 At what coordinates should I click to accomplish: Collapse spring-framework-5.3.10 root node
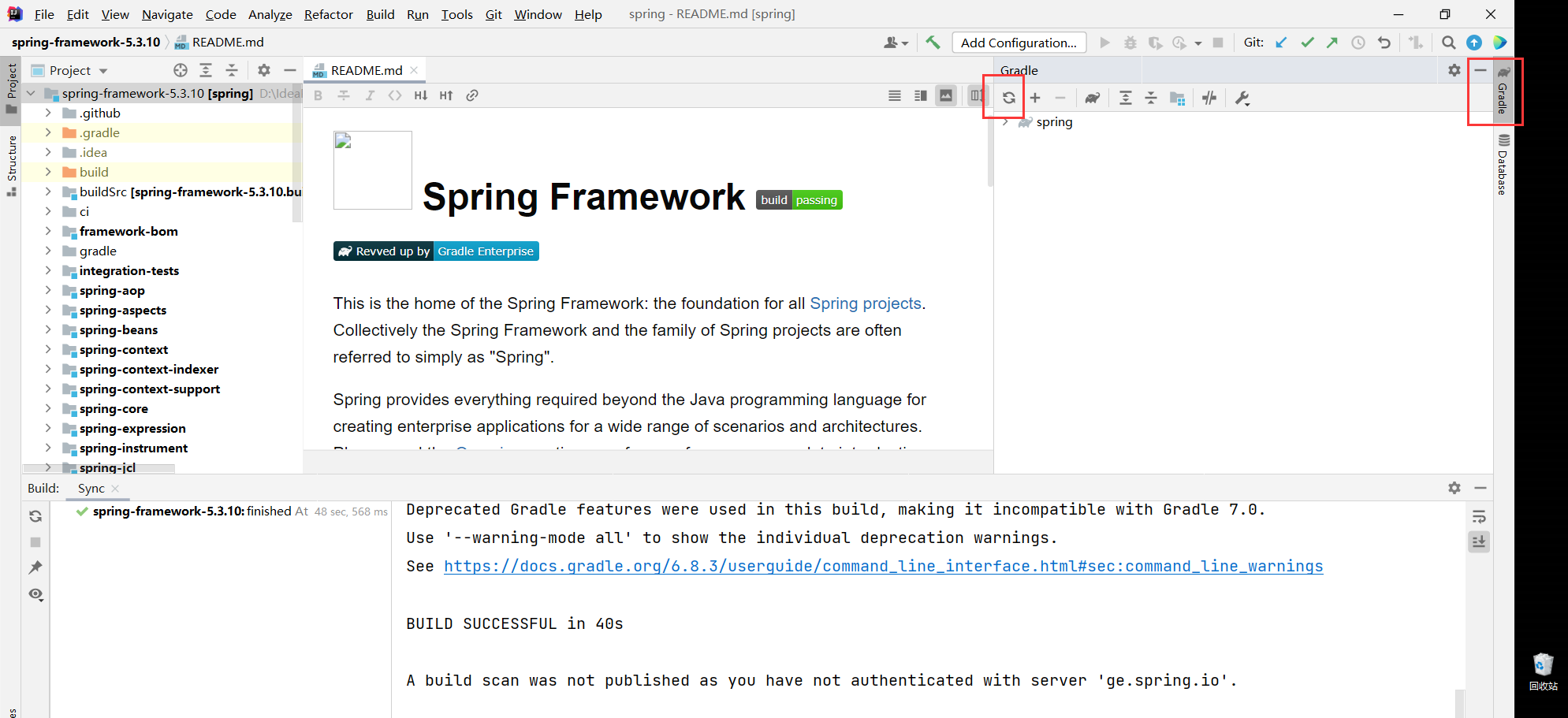click(32, 93)
